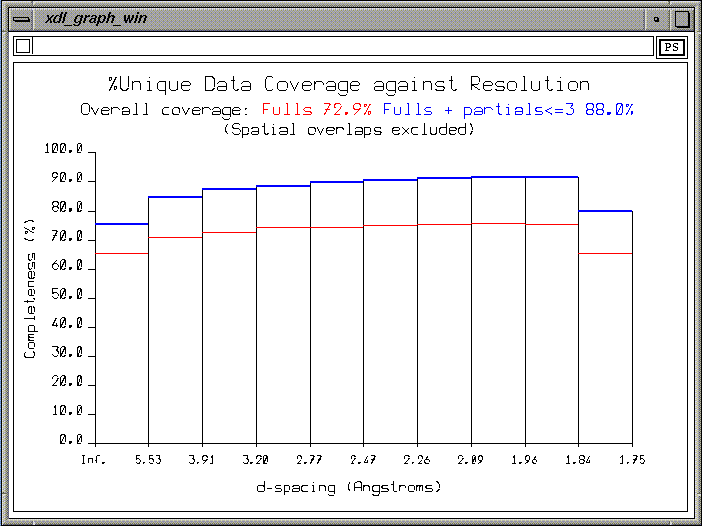Click the chart title about Unique Data Coverage
This screenshot has height=526, width=702.
(348, 85)
